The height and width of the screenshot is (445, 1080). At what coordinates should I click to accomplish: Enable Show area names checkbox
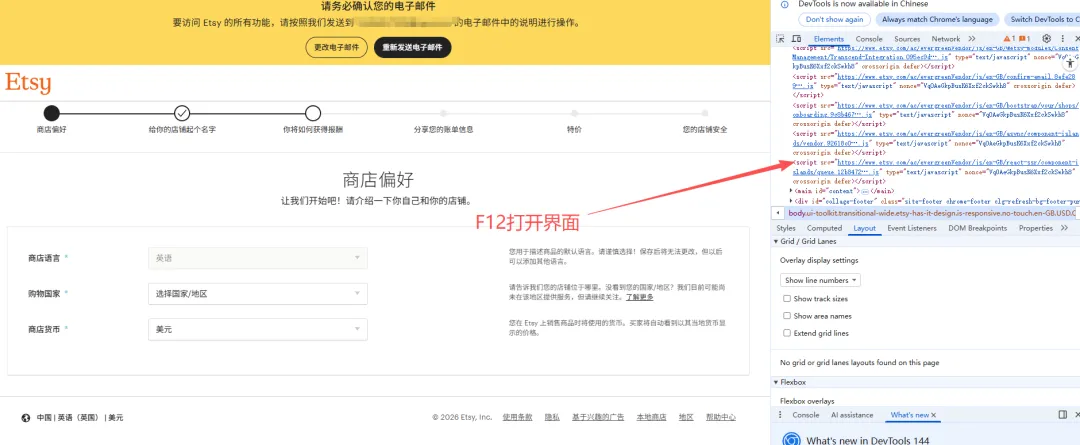coord(787,316)
